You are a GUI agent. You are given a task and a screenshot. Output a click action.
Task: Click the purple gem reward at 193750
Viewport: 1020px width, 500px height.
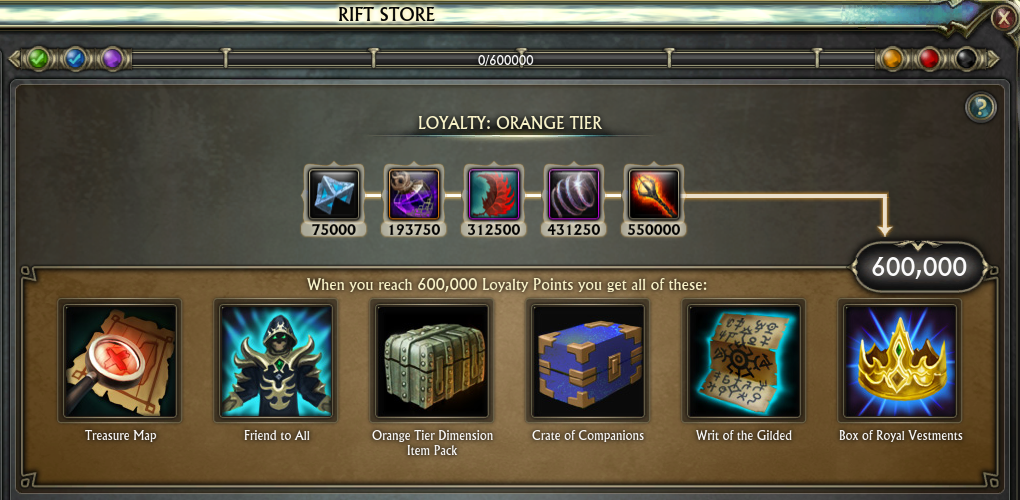414,194
